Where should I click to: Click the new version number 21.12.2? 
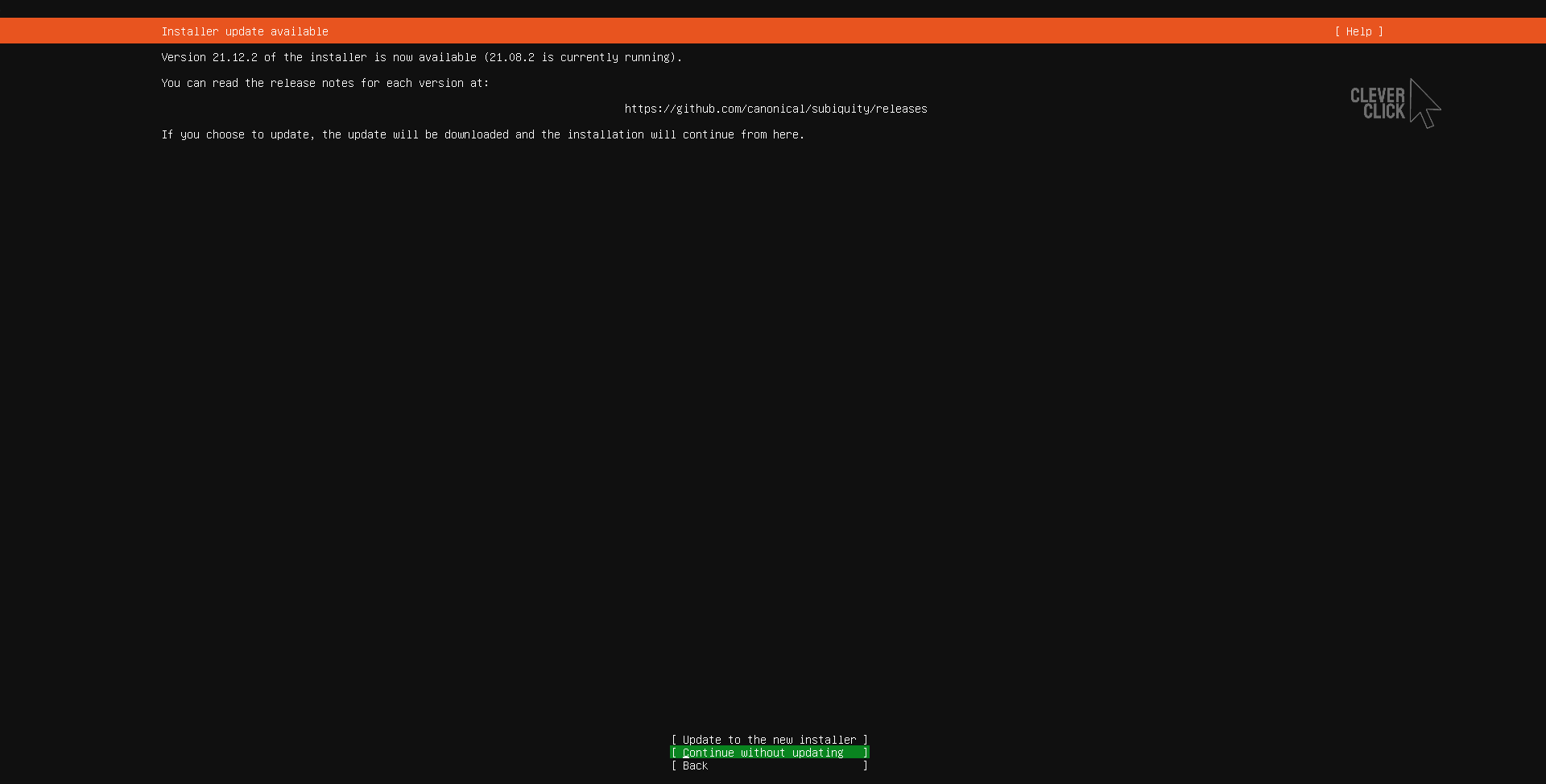pyautogui.click(x=235, y=57)
